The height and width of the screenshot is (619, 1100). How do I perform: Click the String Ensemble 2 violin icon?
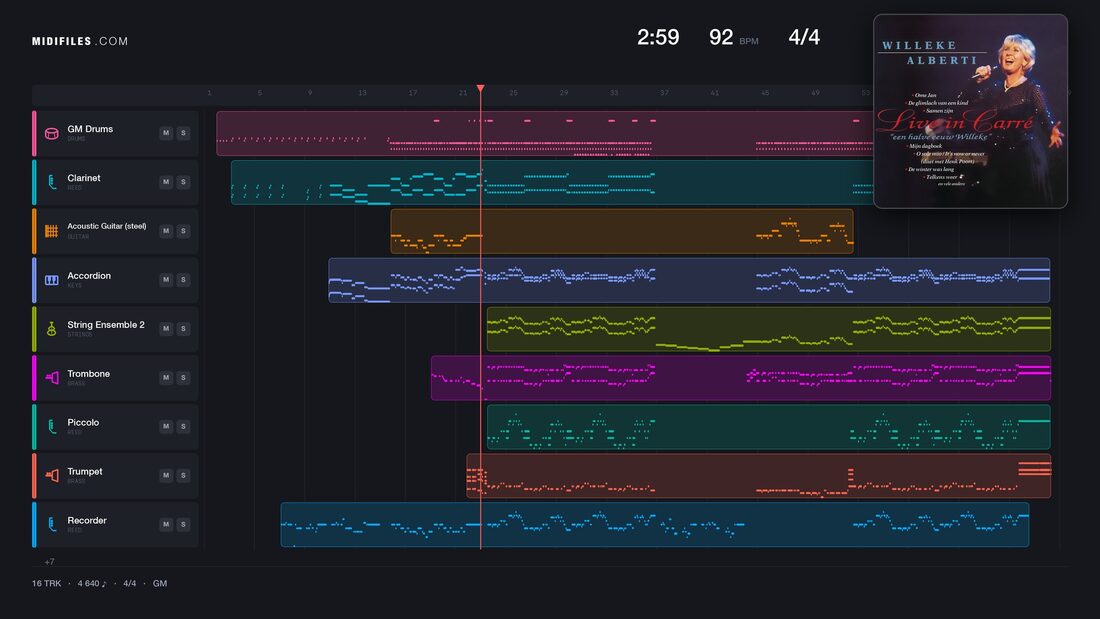coord(51,329)
